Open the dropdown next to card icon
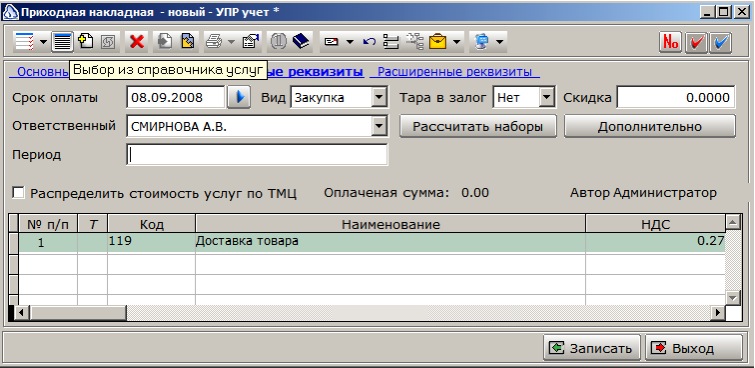 click(x=350, y=42)
